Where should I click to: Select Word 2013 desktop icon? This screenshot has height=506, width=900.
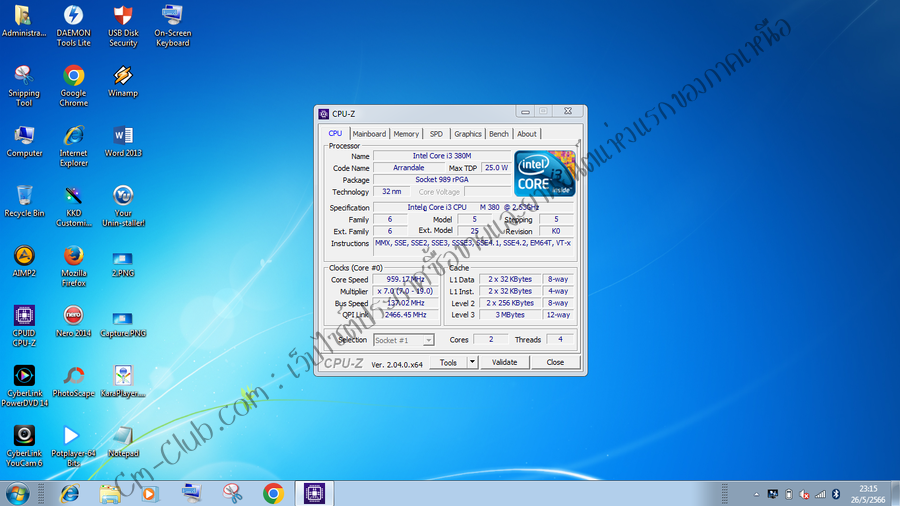click(x=123, y=141)
